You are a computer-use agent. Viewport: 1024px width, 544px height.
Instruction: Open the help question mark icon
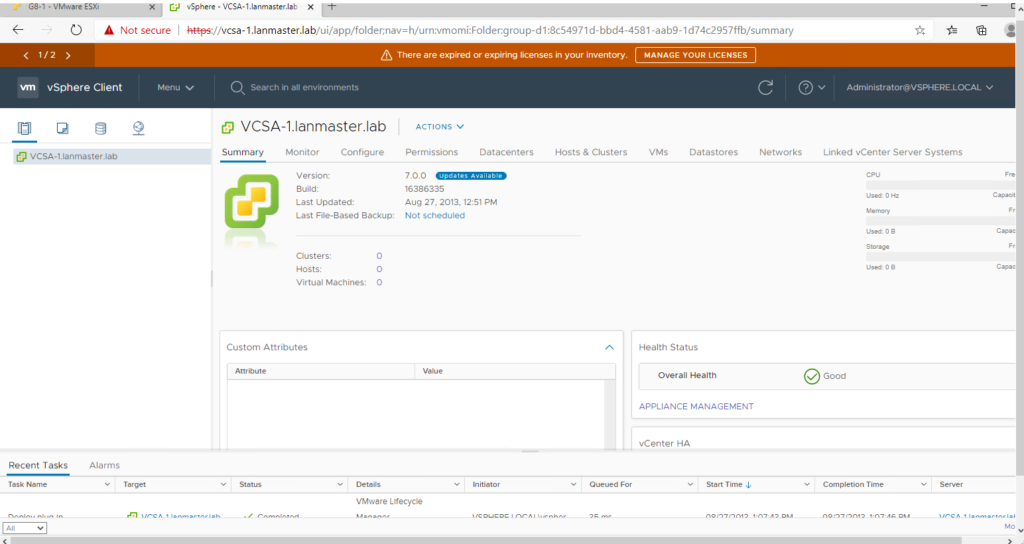tap(806, 88)
